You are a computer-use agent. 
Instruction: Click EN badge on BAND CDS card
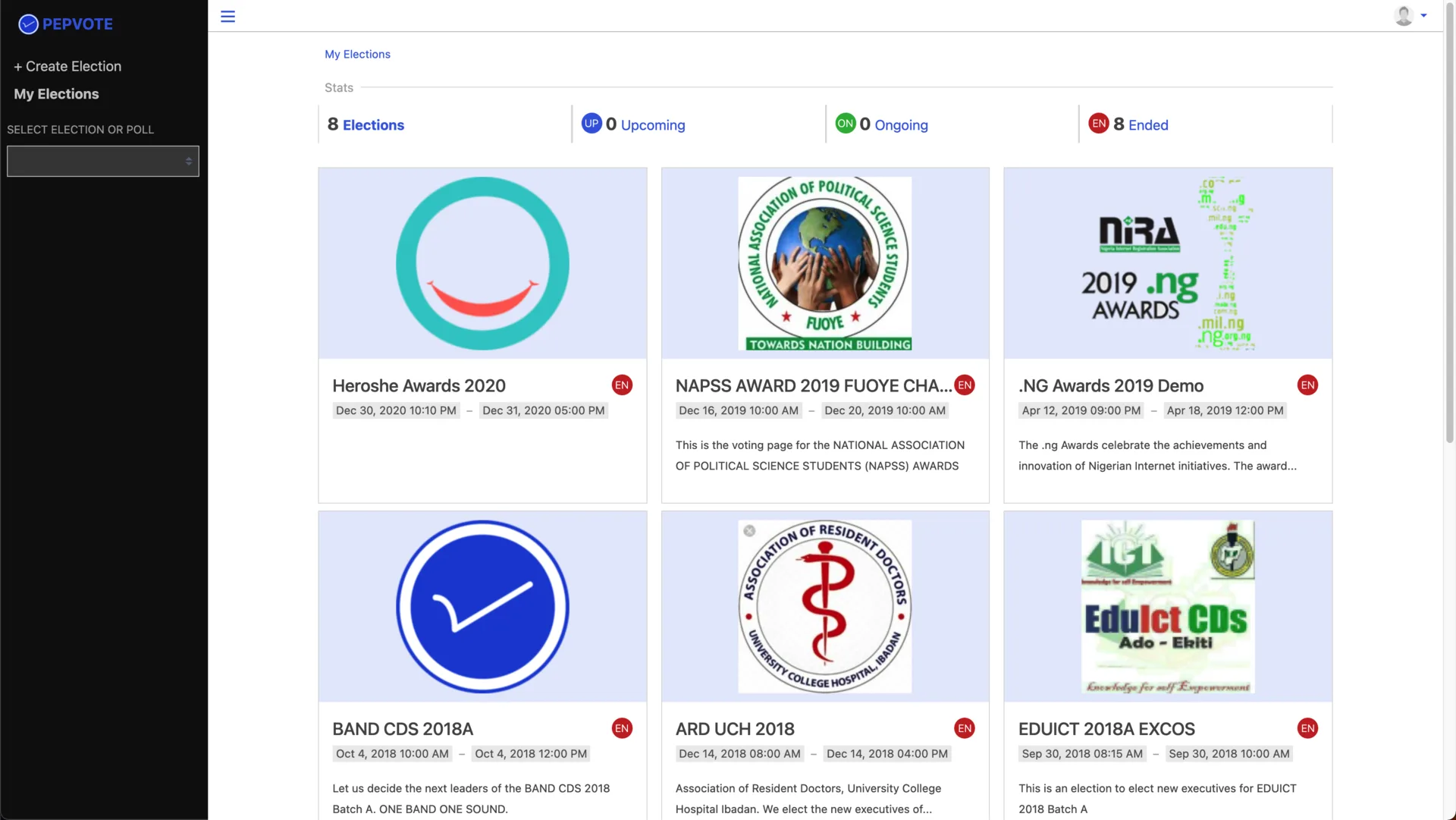tap(622, 728)
